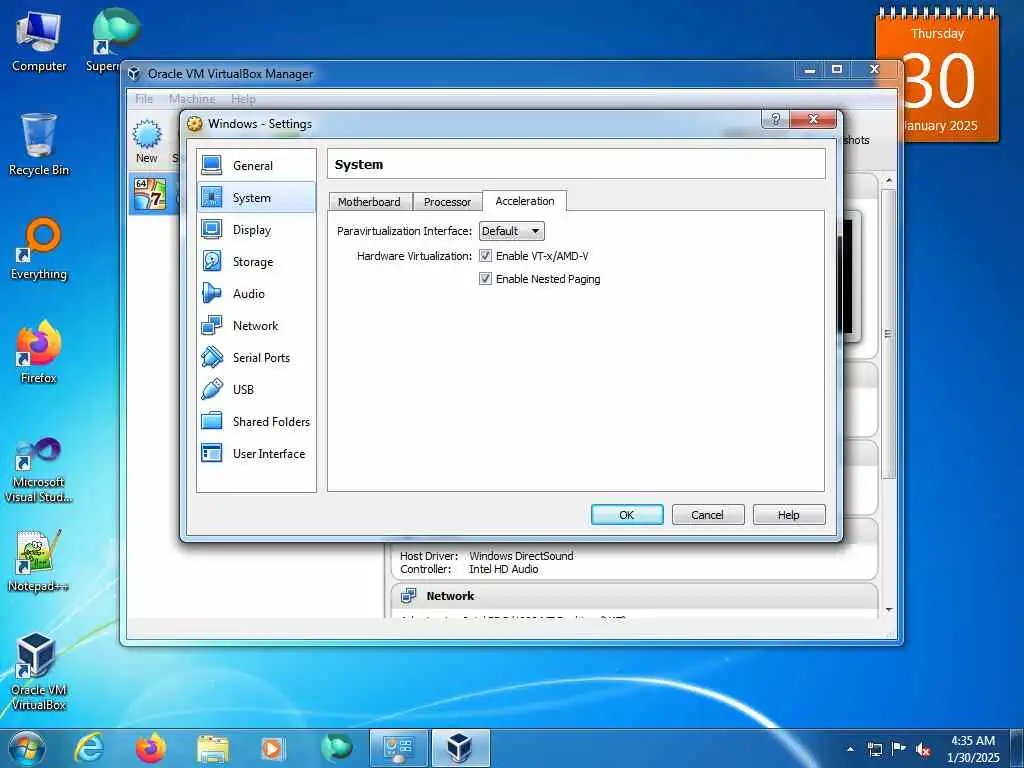
Task: Switch to the Motherboard tab
Action: (x=369, y=202)
